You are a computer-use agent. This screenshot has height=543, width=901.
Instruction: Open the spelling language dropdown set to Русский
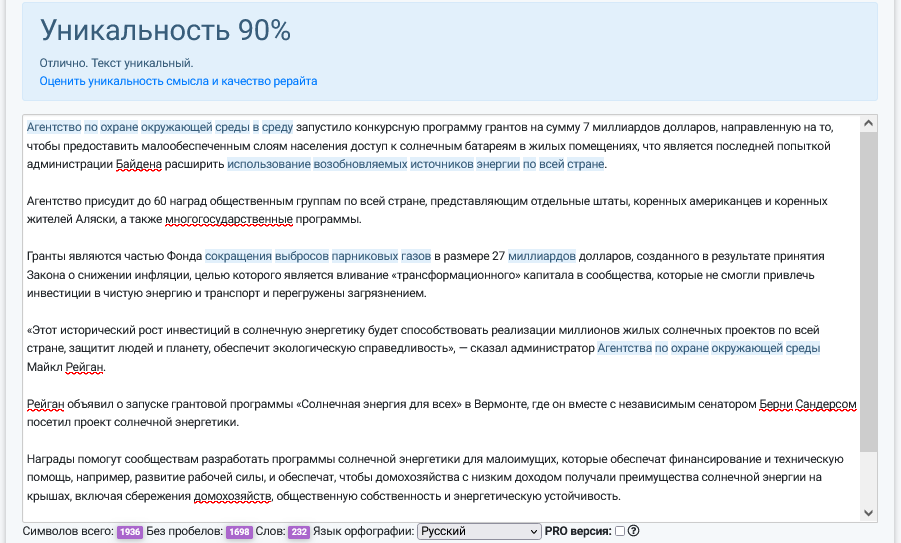479,532
